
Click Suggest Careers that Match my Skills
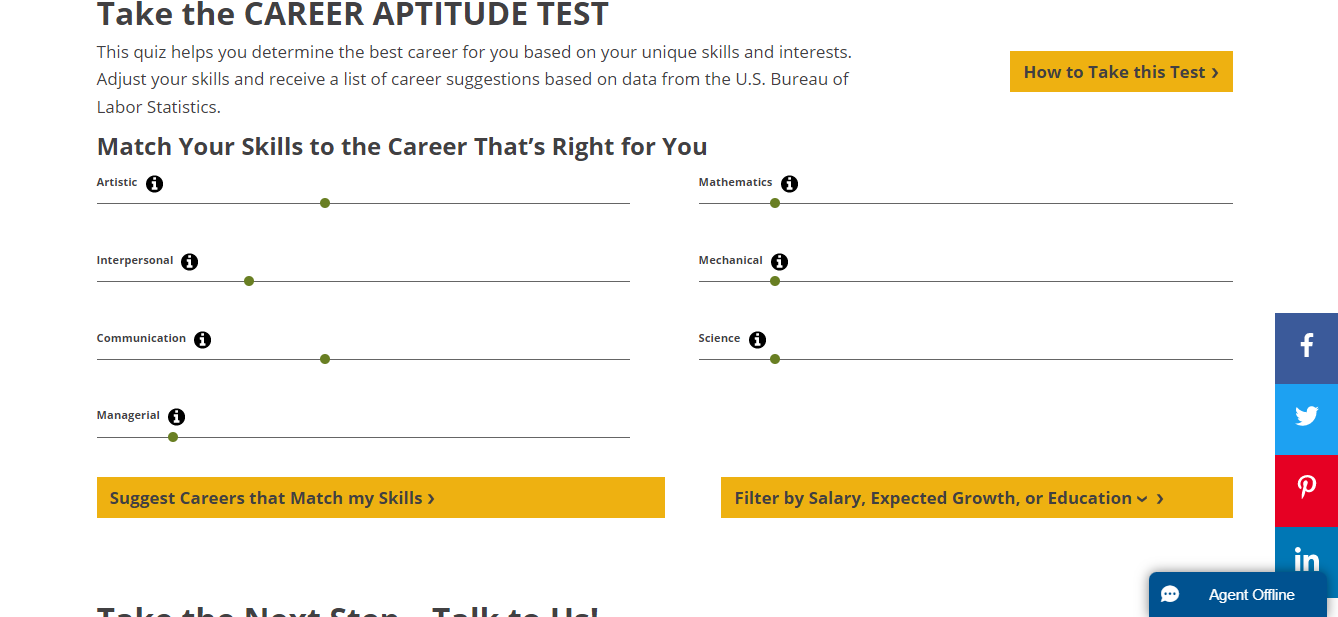[380, 497]
